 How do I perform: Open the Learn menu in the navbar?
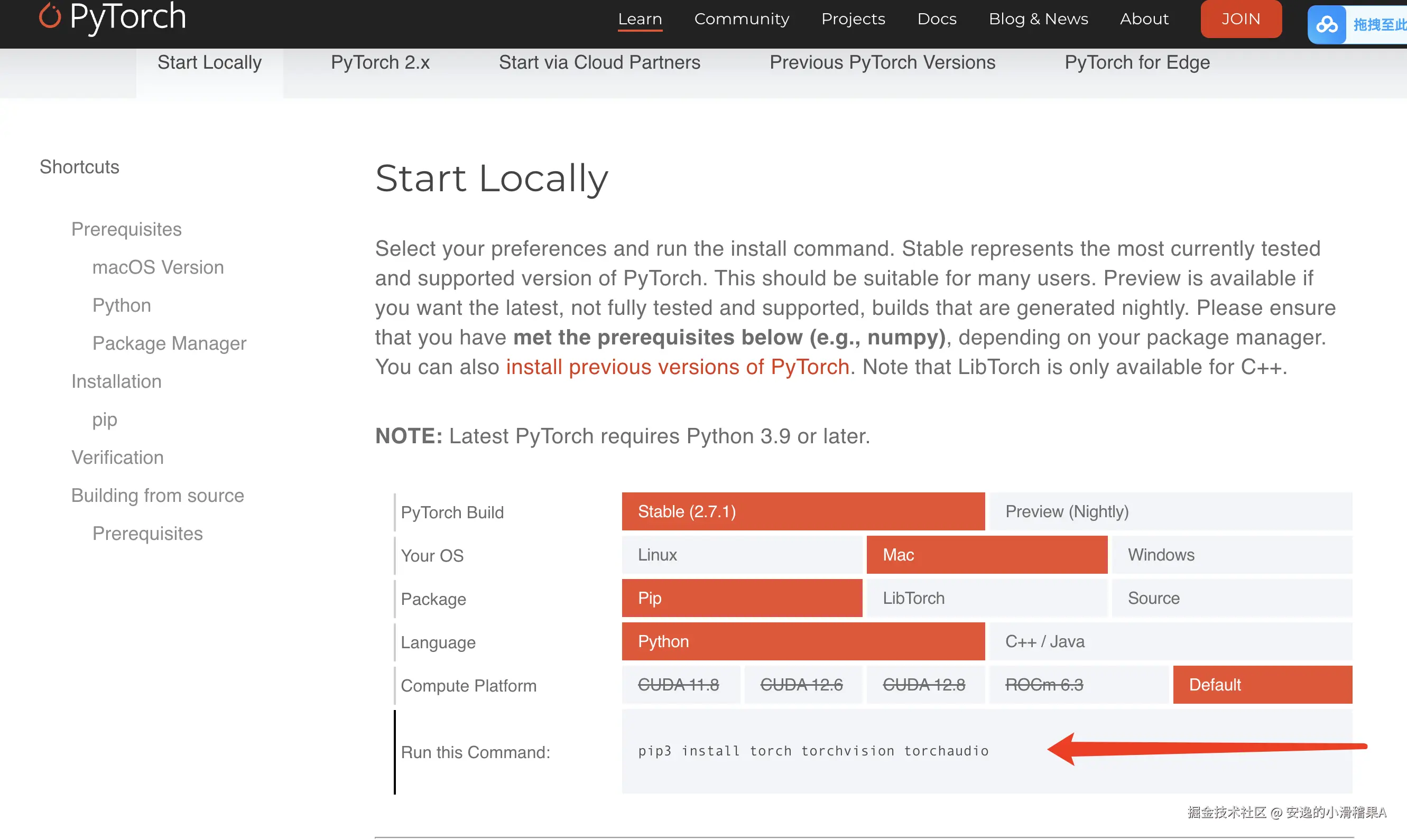click(639, 19)
